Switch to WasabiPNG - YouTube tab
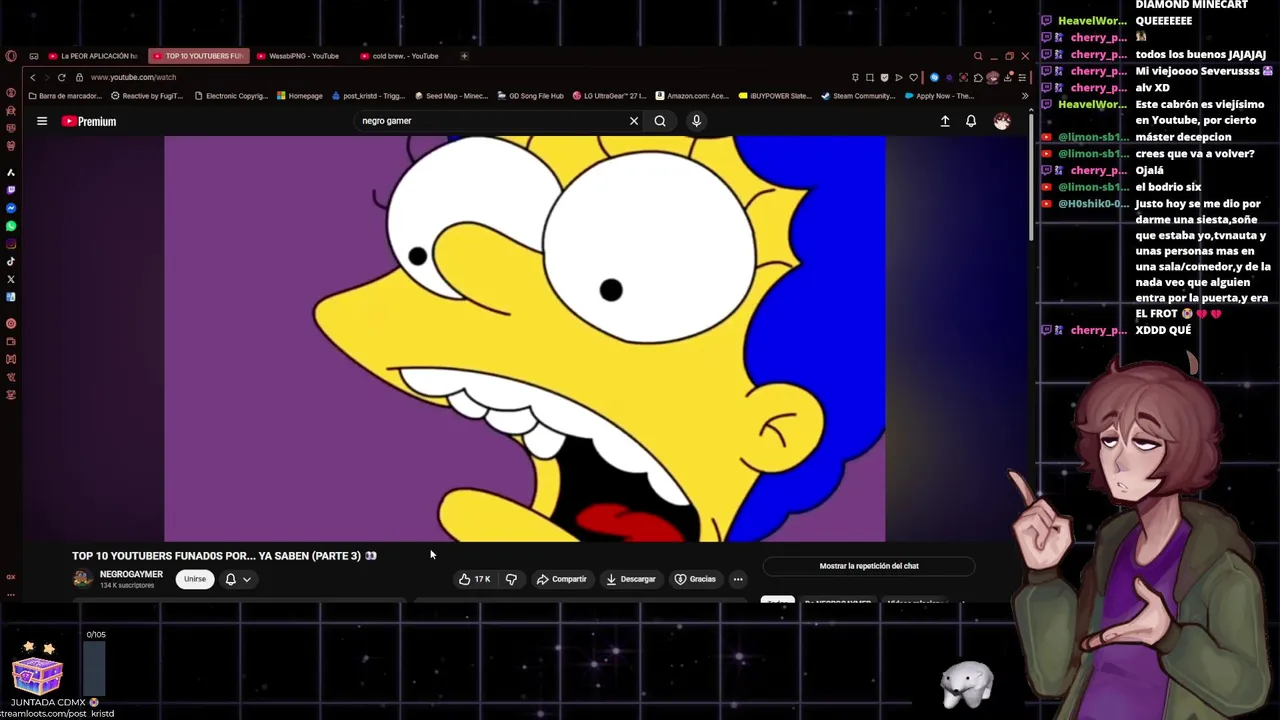1280x720 pixels. click(x=298, y=56)
